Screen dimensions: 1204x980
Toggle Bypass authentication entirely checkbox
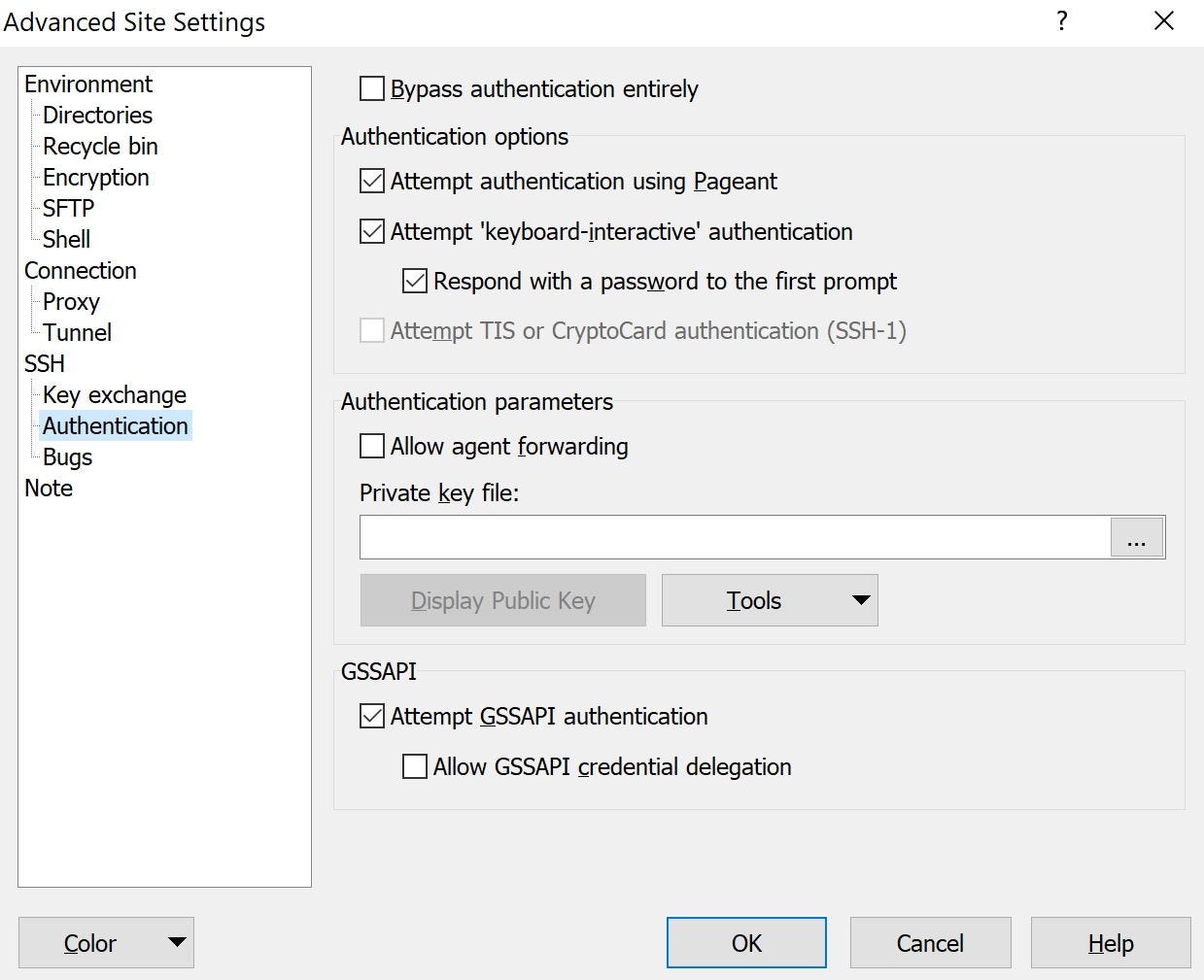372,89
